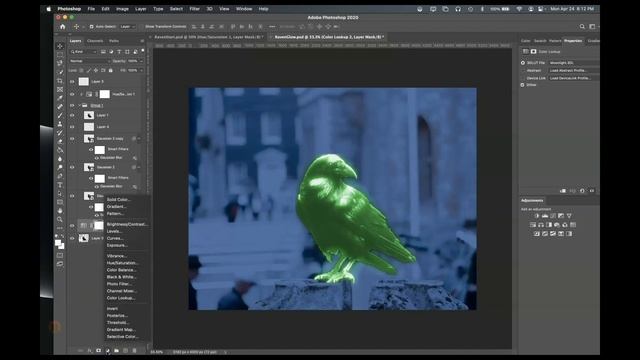Choose Hue/Saturation from the adjustment menu
Image resolution: width=640 pixels, height=360 pixels.
[x=122, y=263]
